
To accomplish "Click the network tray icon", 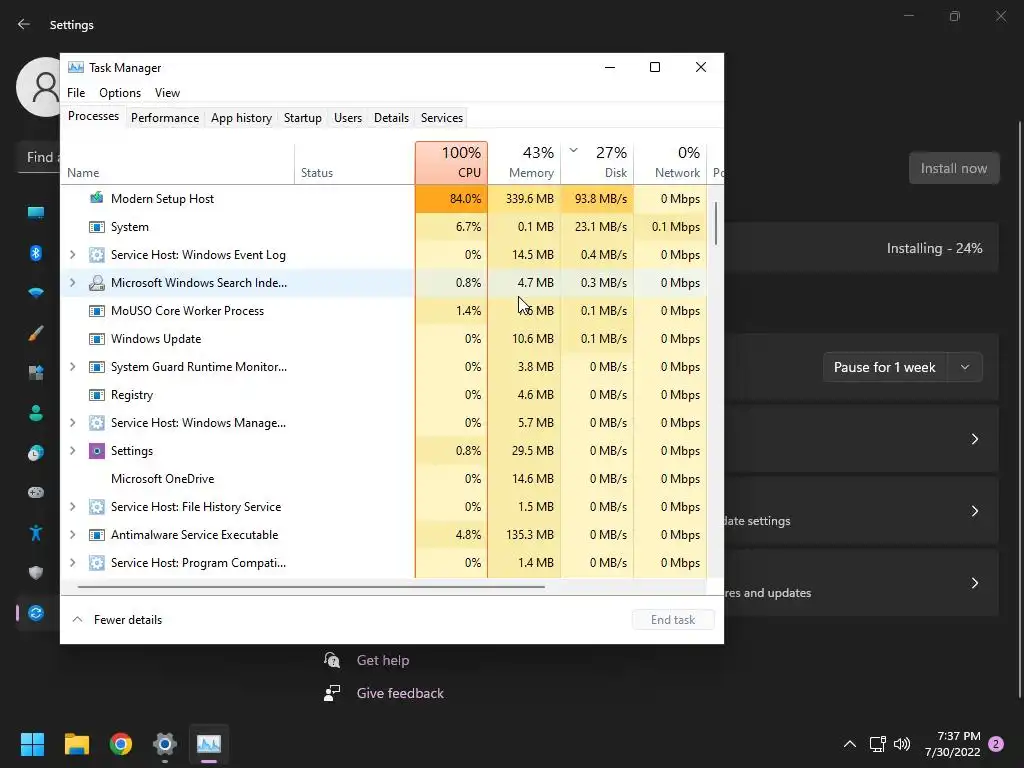I will point(877,744).
